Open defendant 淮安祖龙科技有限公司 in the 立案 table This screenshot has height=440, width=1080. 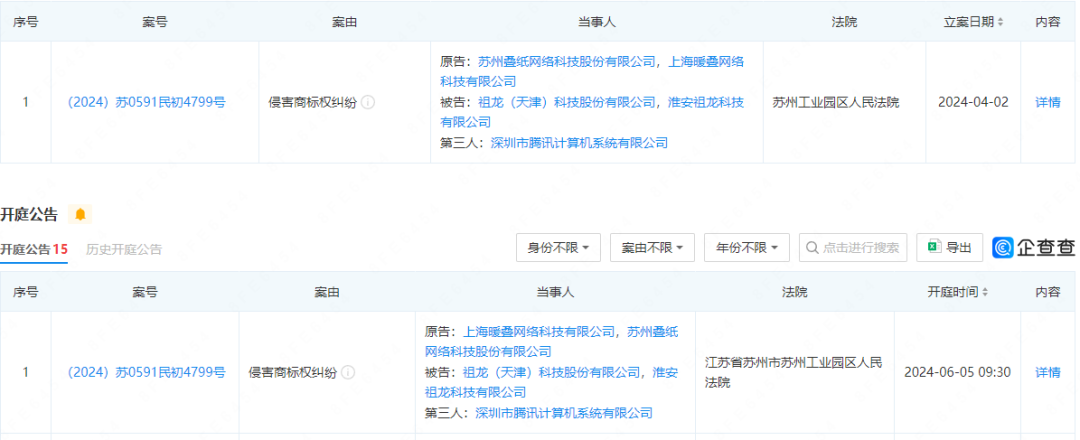pyautogui.click(x=592, y=112)
